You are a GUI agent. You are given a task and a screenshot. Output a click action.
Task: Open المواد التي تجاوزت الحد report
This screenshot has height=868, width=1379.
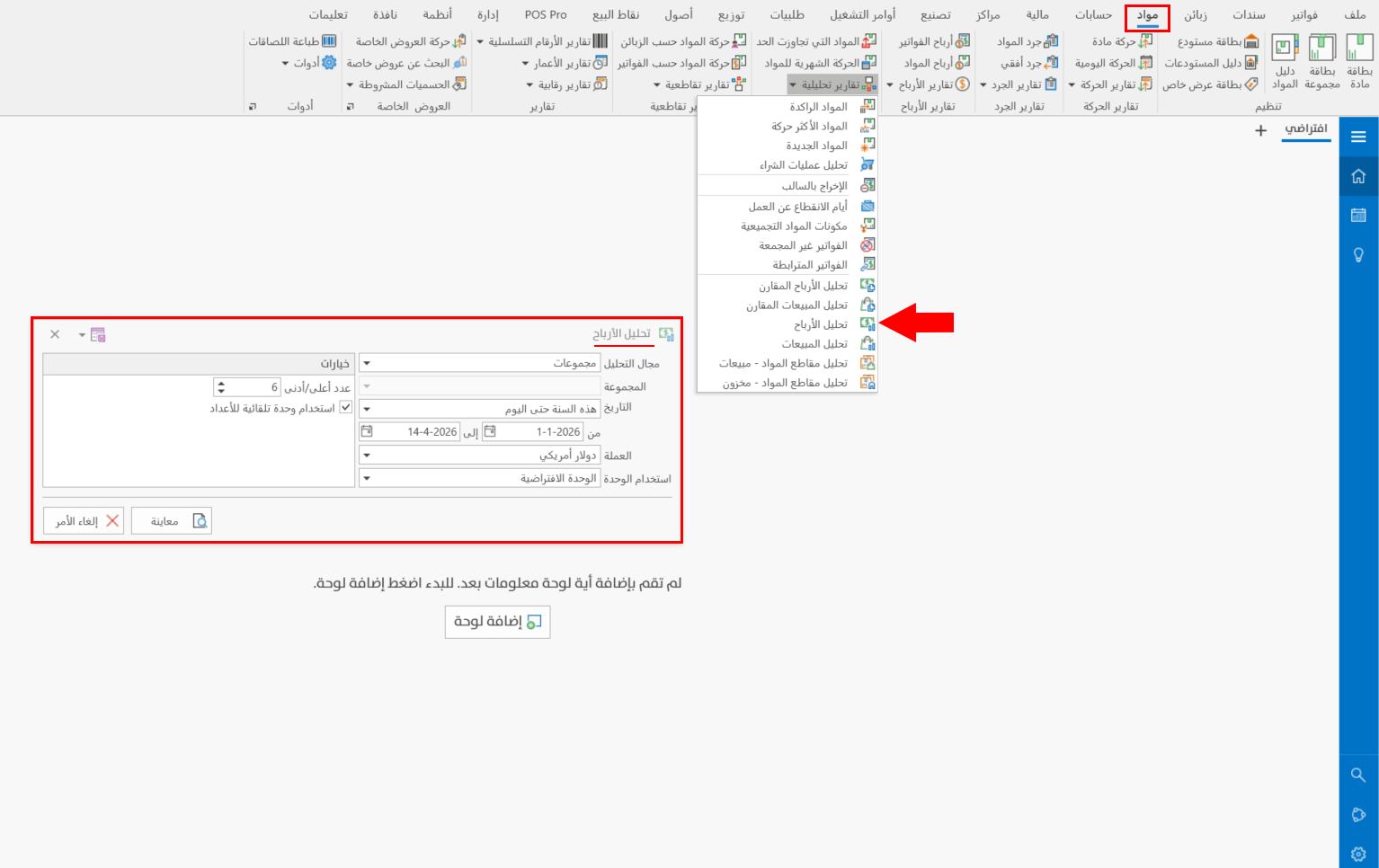click(816, 41)
